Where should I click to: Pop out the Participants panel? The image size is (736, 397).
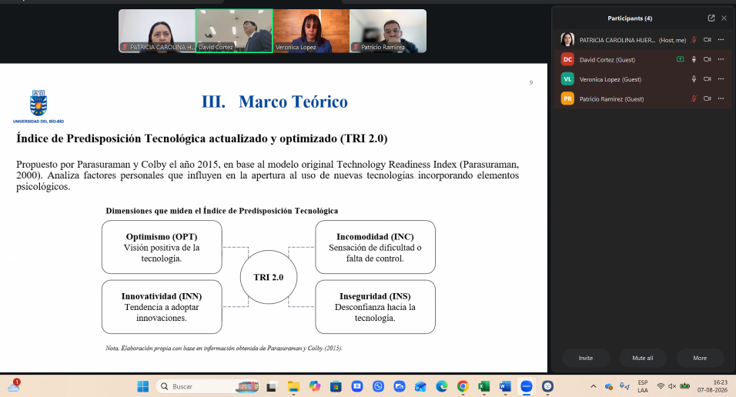[711, 18]
